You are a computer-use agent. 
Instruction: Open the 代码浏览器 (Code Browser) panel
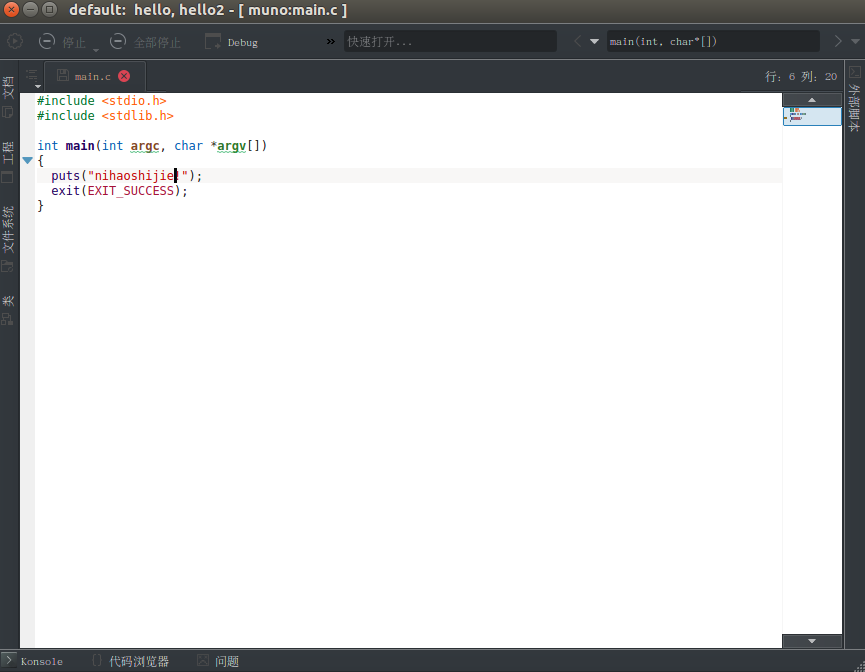(130, 661)
